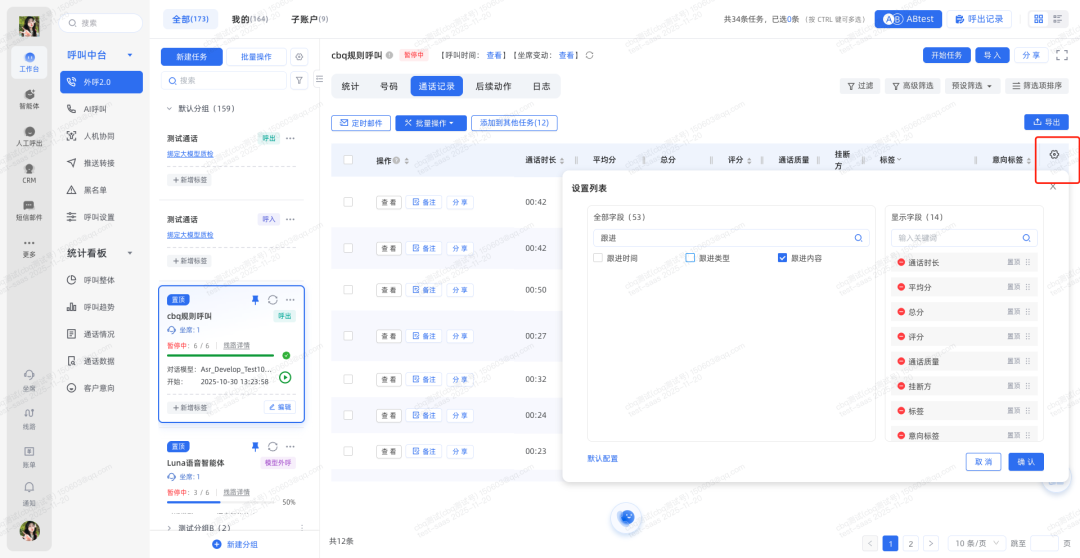Click refresh icon next to 坐席变动
1080x558 pixels.
click(590, 55)
